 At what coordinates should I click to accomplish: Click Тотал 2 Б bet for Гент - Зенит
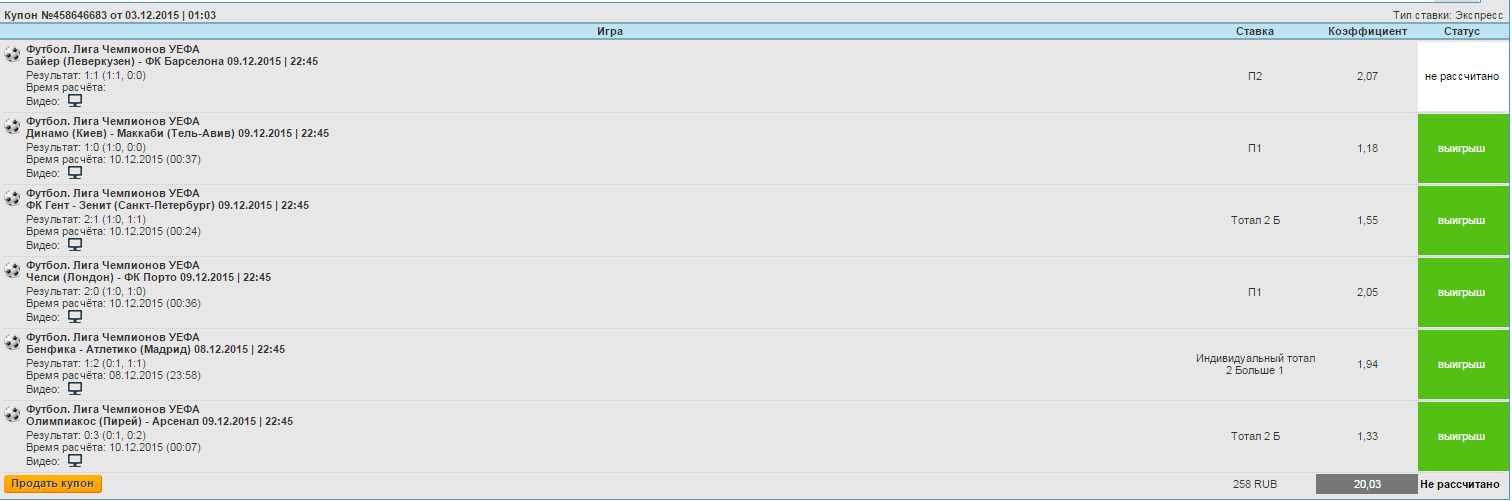click(x=1255, y=220)
